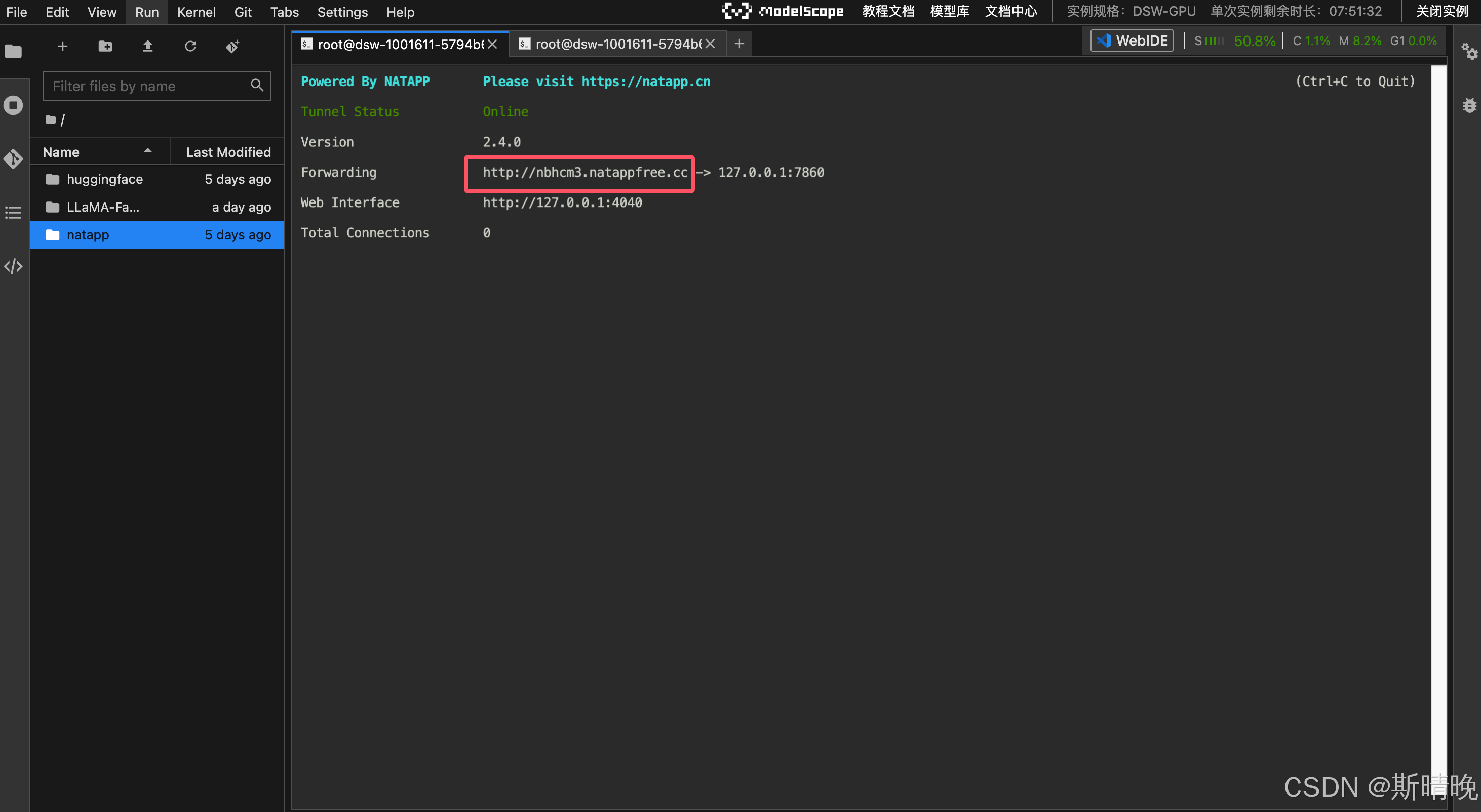Open the file browser sidebar icon
1481x812 pixels.
pyautogui.click(x=13, y=52)
